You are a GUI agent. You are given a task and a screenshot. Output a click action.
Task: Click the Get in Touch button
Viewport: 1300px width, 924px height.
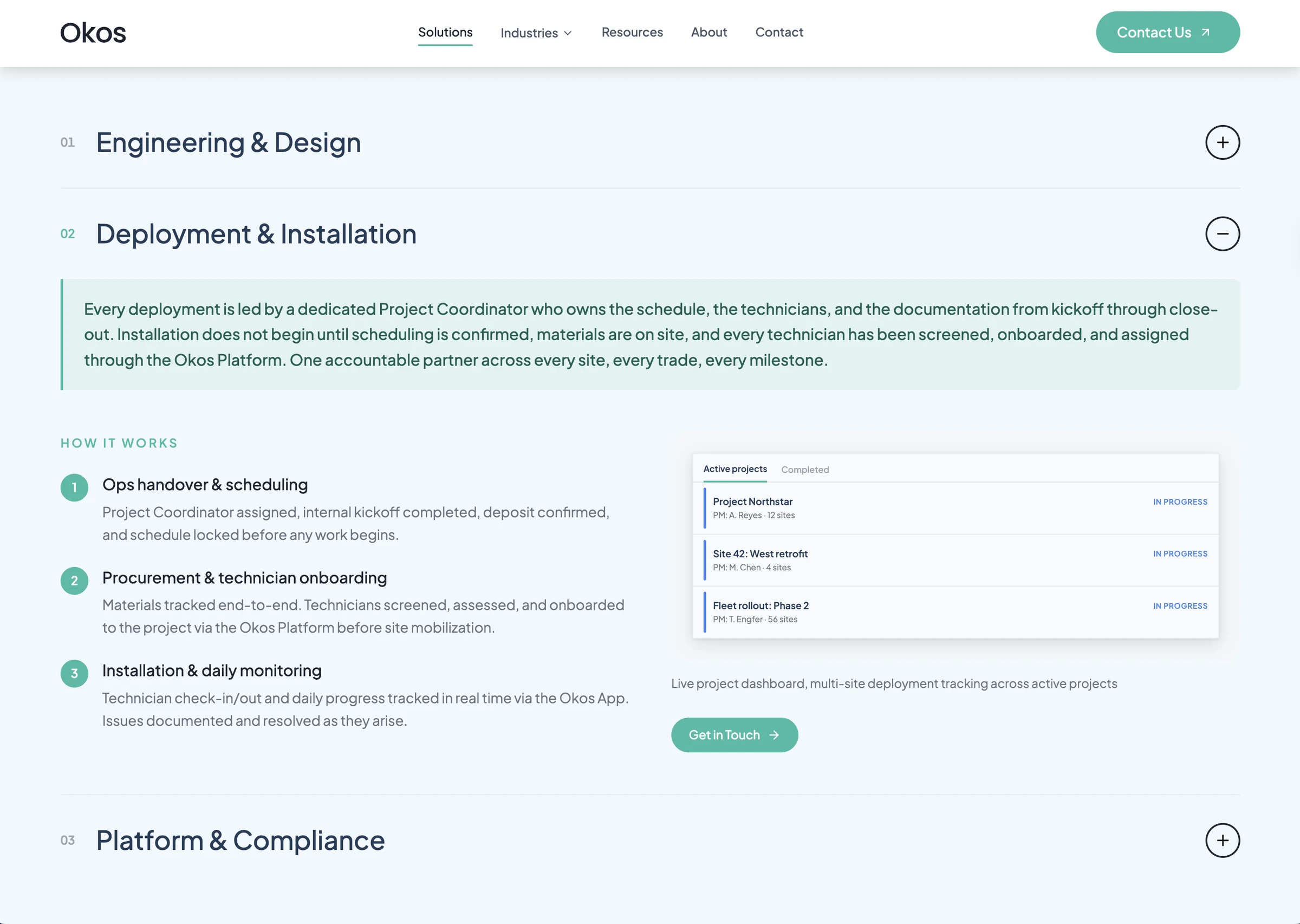(x=734, y=735)
